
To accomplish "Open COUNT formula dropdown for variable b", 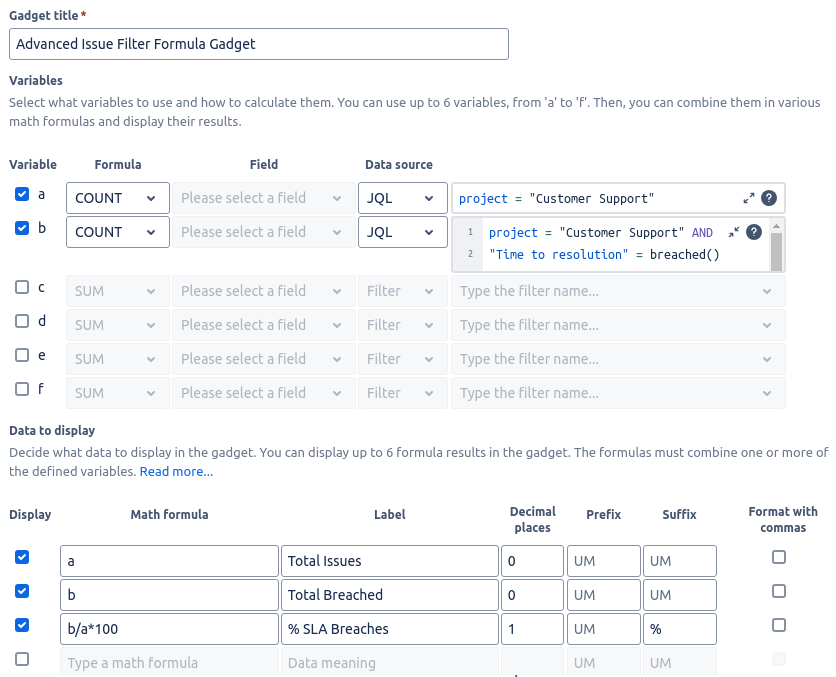I will pos(118,232).
